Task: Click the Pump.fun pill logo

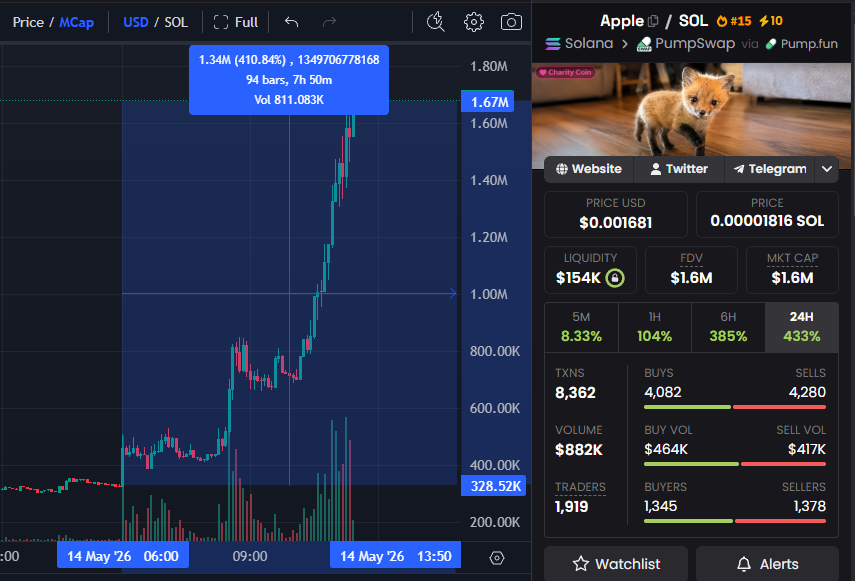Action: coord(770,44)
